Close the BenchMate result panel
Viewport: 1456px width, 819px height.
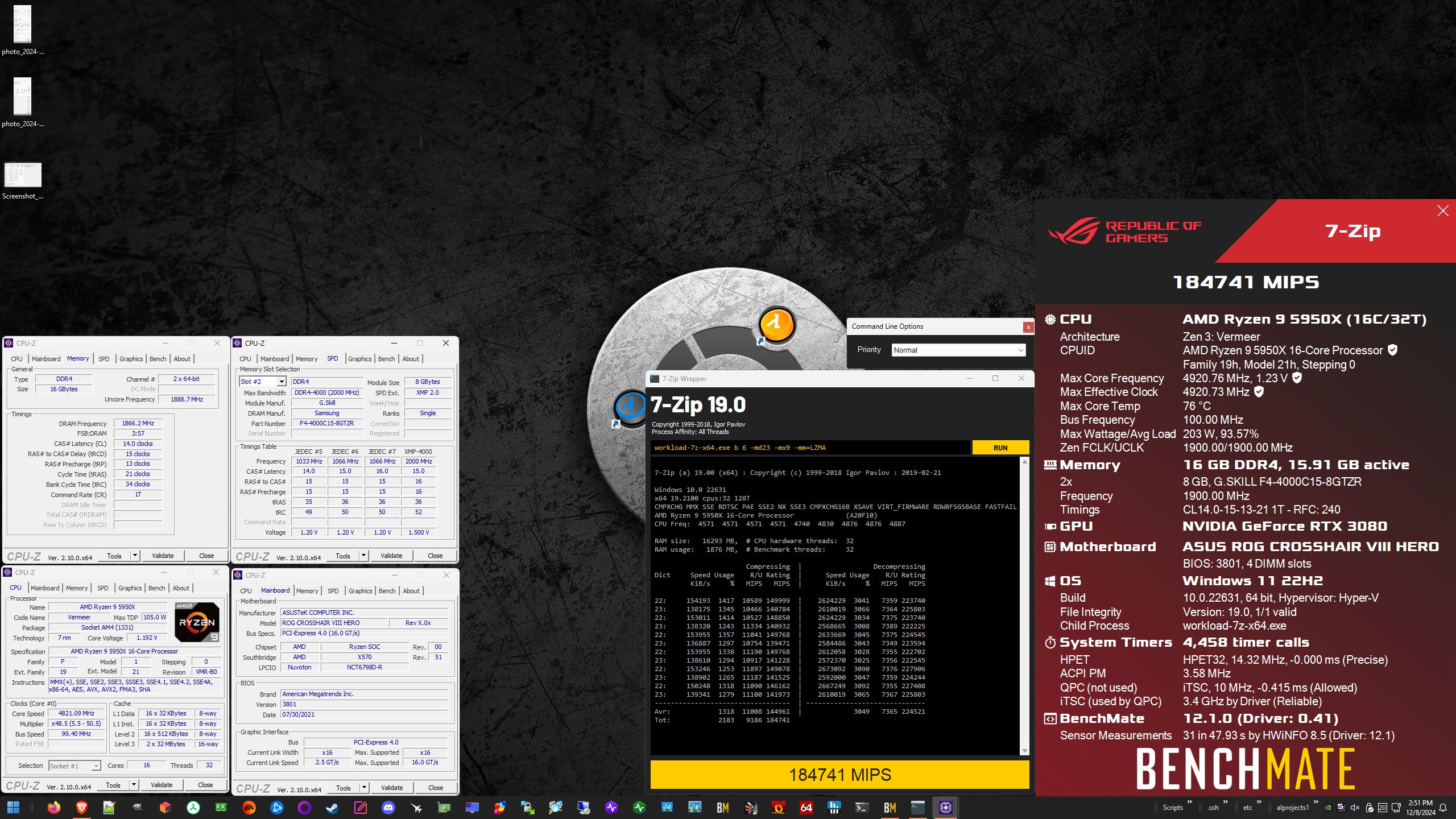point(1443,211)
